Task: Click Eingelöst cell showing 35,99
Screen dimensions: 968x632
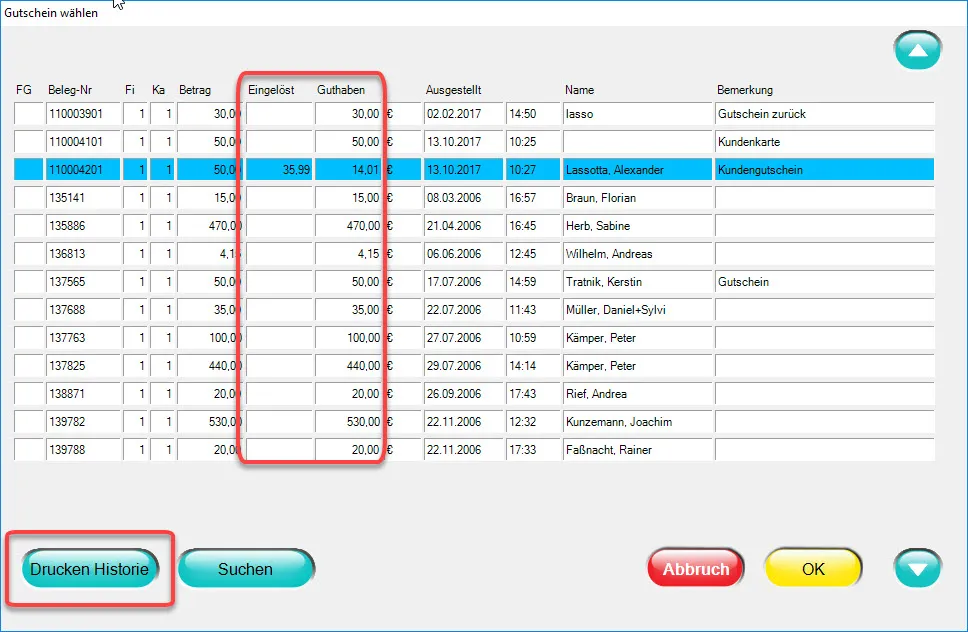Action: (280, 170)
